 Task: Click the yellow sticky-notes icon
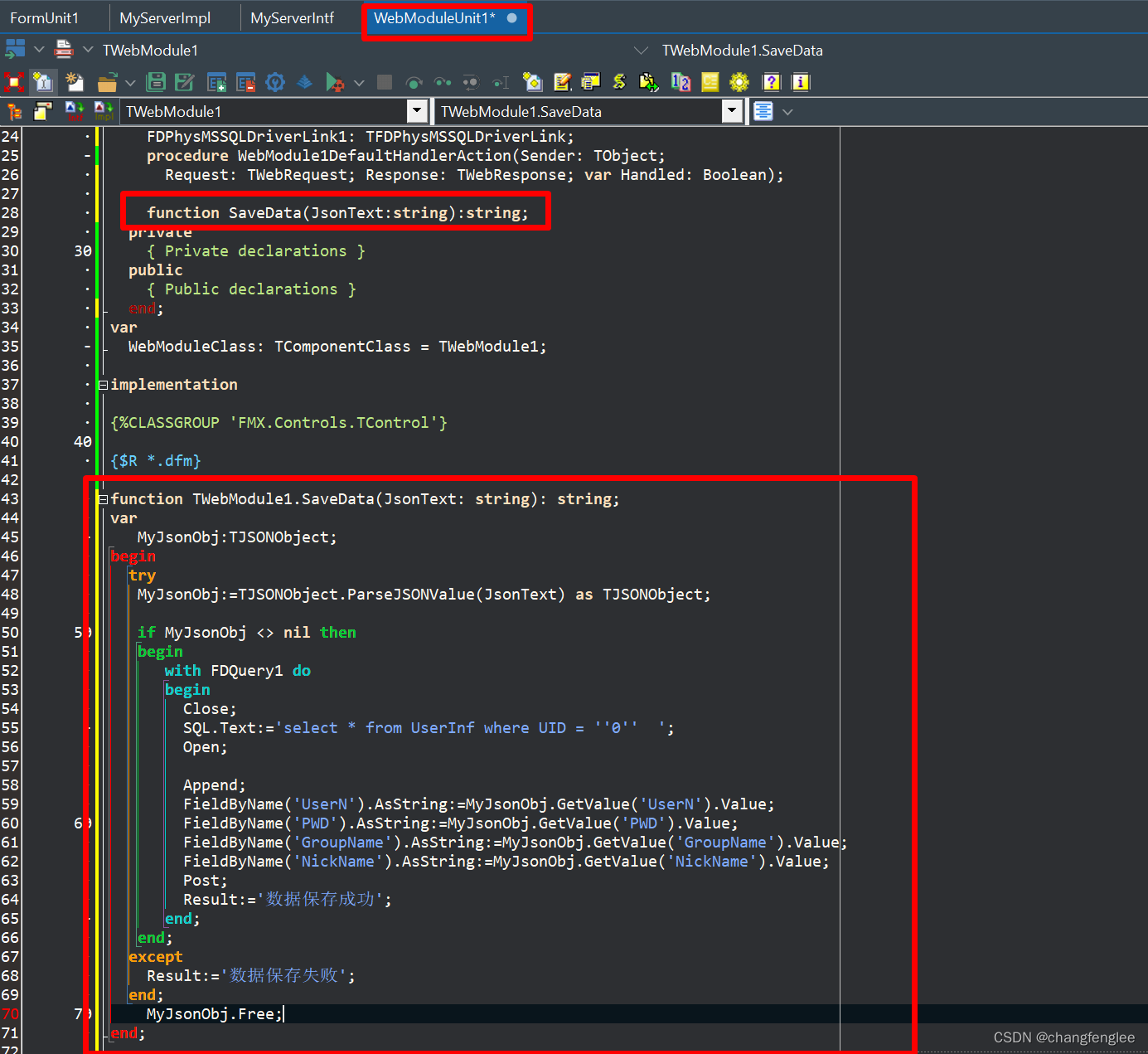tap(43, 111)
